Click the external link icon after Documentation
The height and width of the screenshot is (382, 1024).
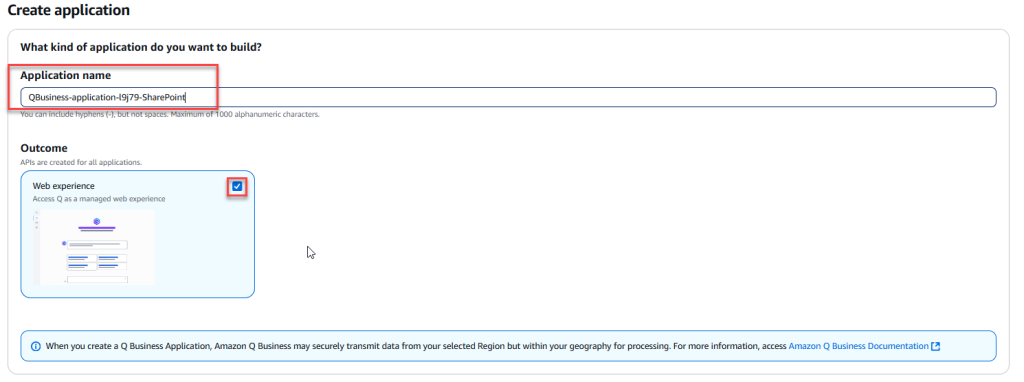click(935, 346)
